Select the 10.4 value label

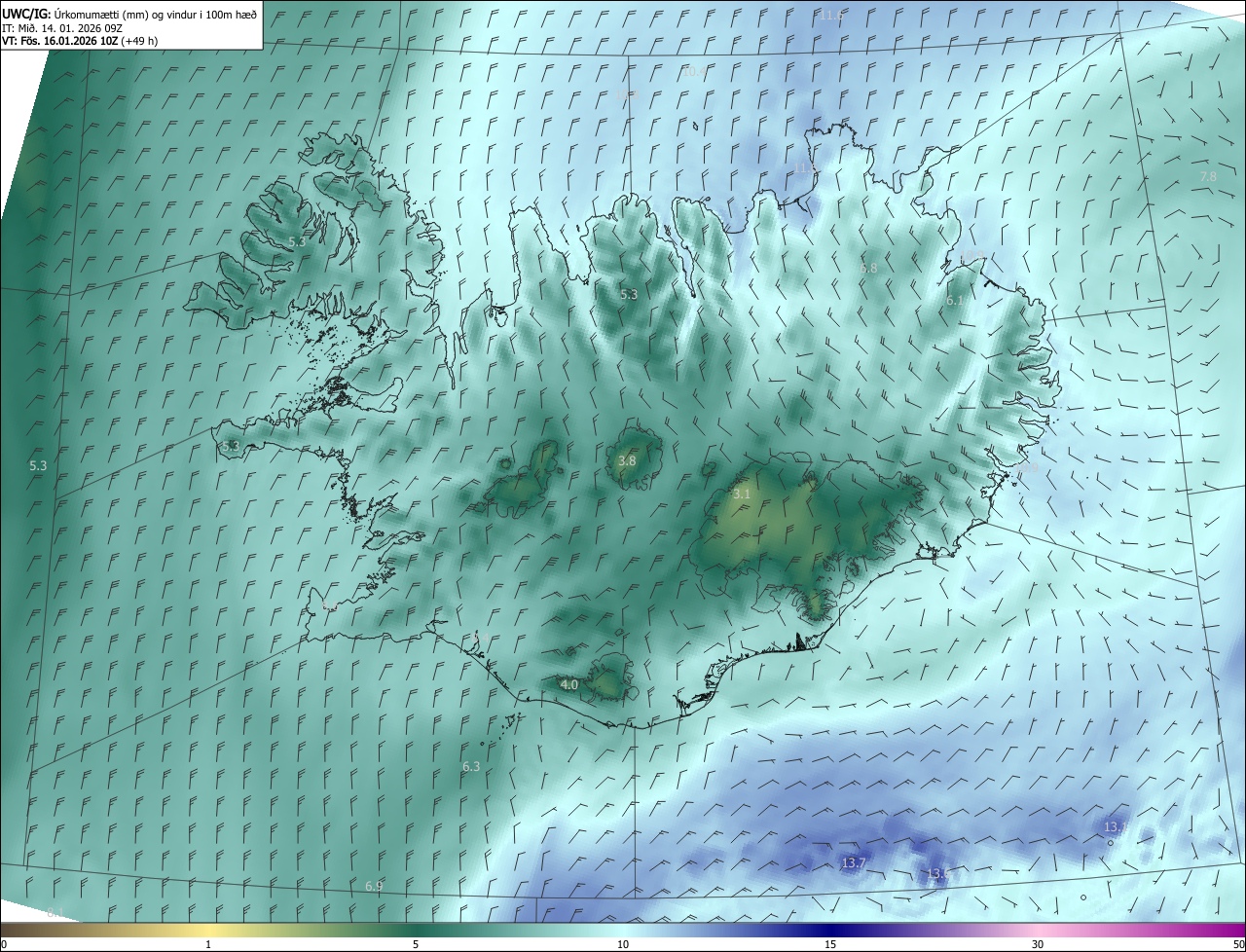(694, 71)
